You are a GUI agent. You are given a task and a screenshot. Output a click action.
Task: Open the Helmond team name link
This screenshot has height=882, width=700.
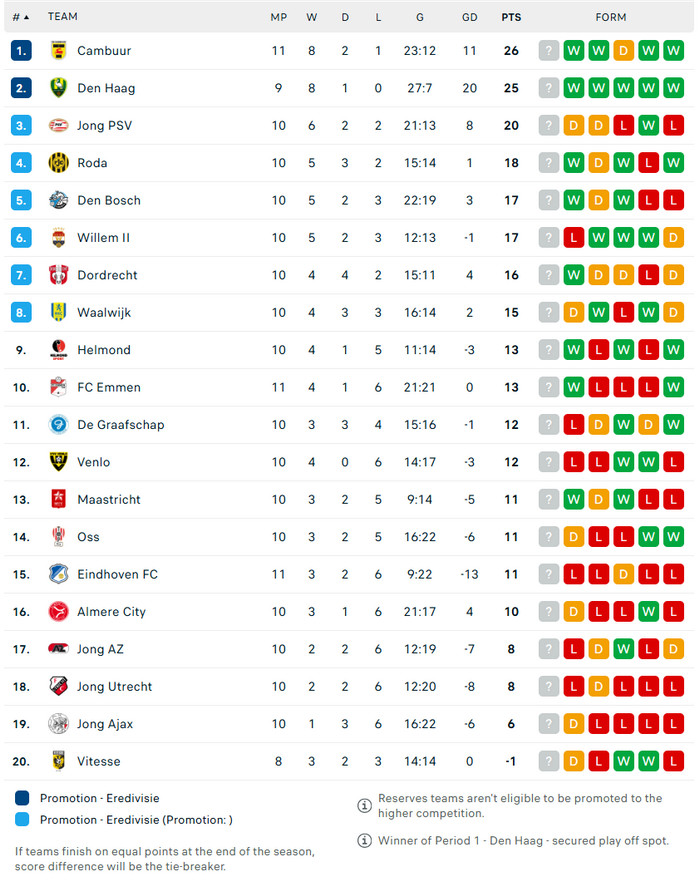(103, 350)
